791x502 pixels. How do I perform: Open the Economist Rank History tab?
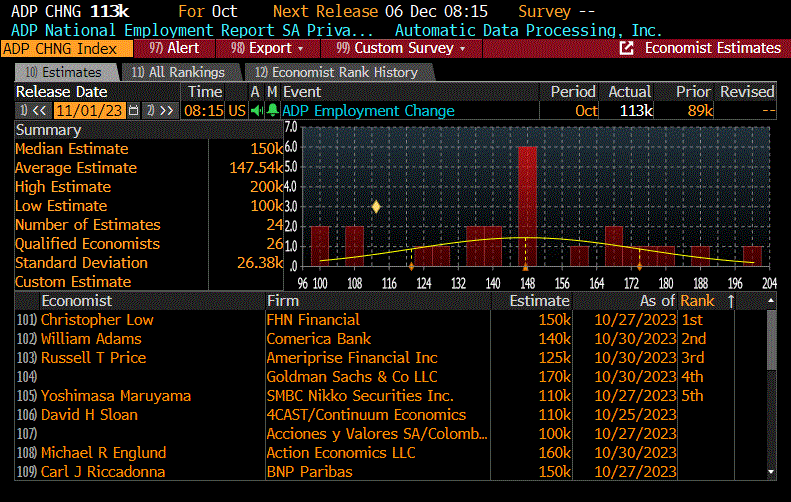point(338,73)
